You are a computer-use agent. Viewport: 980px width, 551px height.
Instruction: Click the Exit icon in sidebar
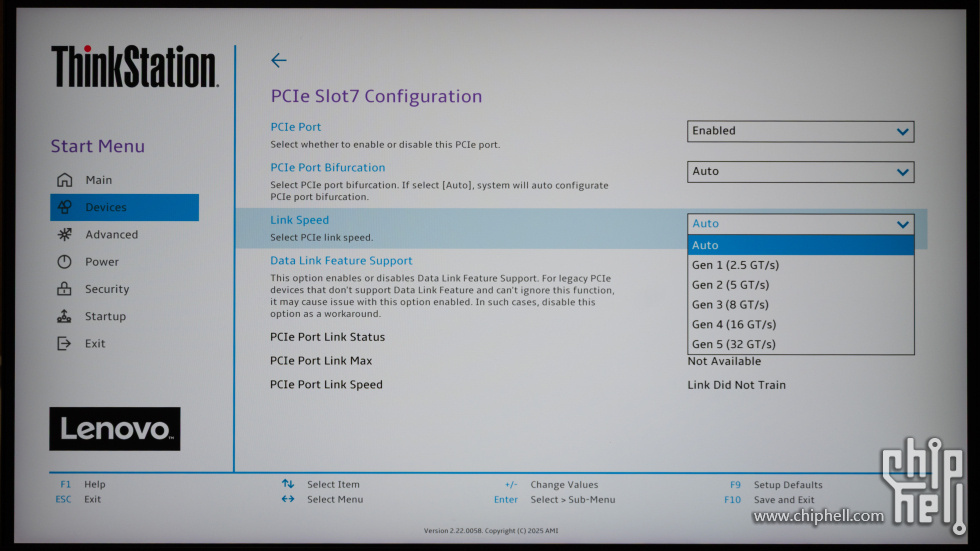[x=65, y=344]
